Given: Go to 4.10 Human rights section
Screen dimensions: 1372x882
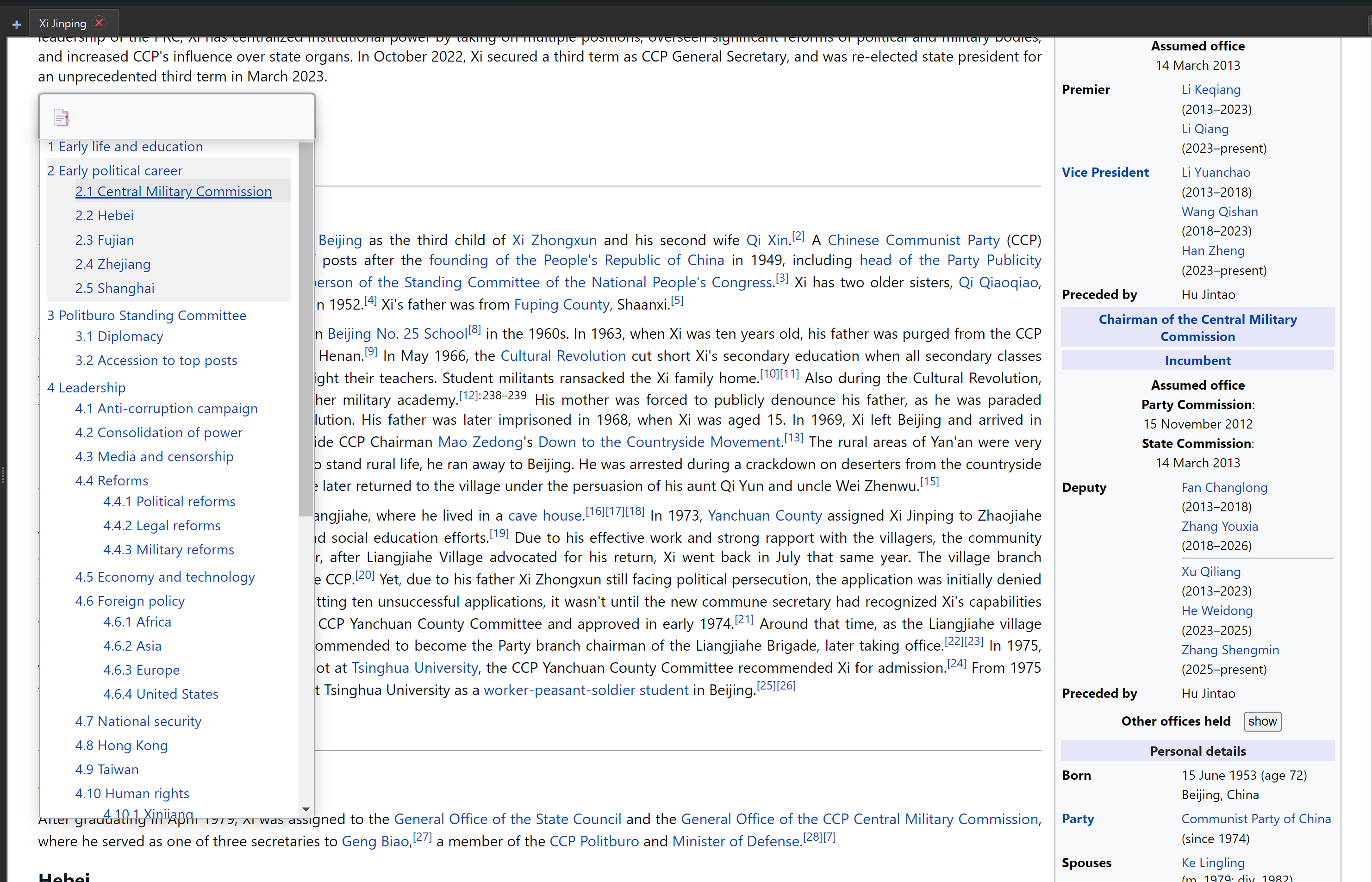Looking at the screenshot, I should (132, 793).
